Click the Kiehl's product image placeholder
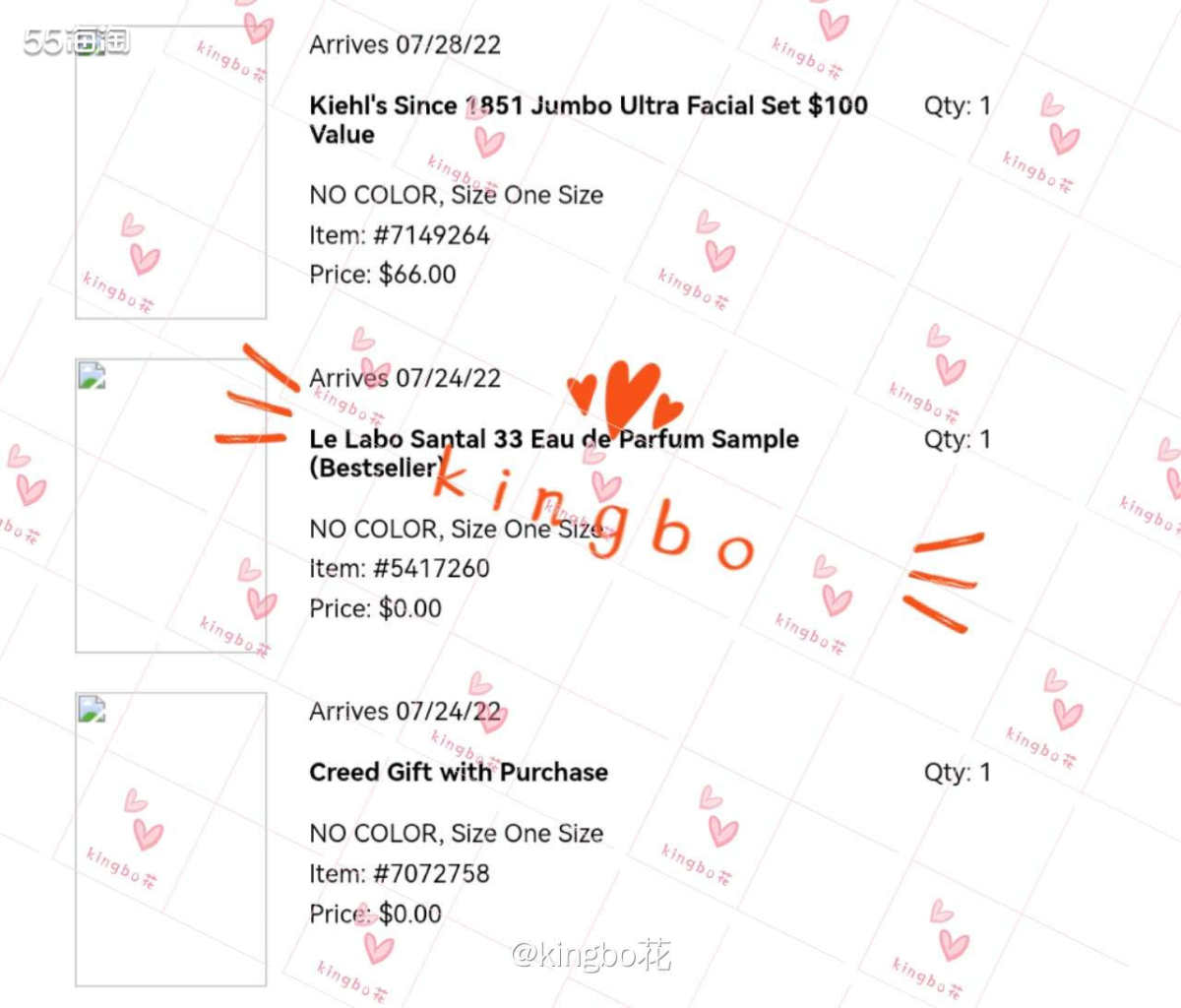 (x=171, y=172)
